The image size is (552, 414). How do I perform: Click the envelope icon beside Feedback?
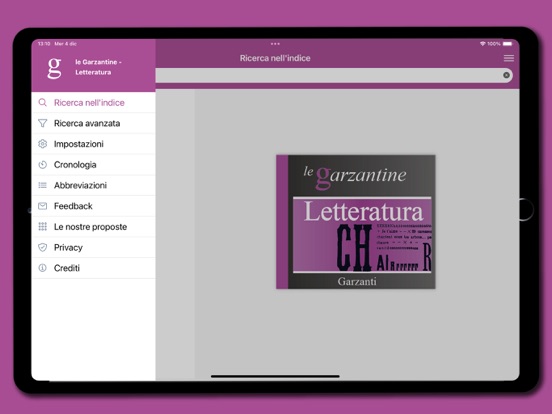tap(43, 206)
